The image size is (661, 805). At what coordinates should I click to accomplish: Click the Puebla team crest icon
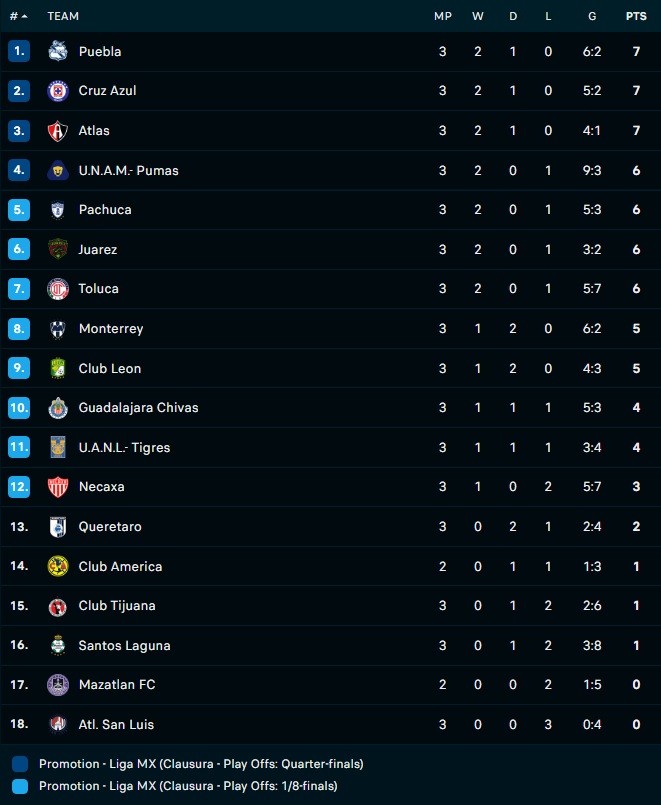pos(57,51)
